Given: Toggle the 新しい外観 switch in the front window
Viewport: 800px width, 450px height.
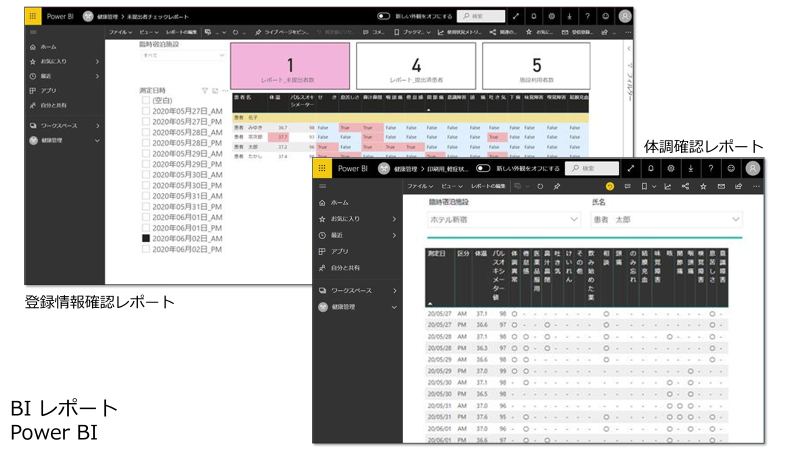Looking at the screenshot, I should click(x=483, y=168).
